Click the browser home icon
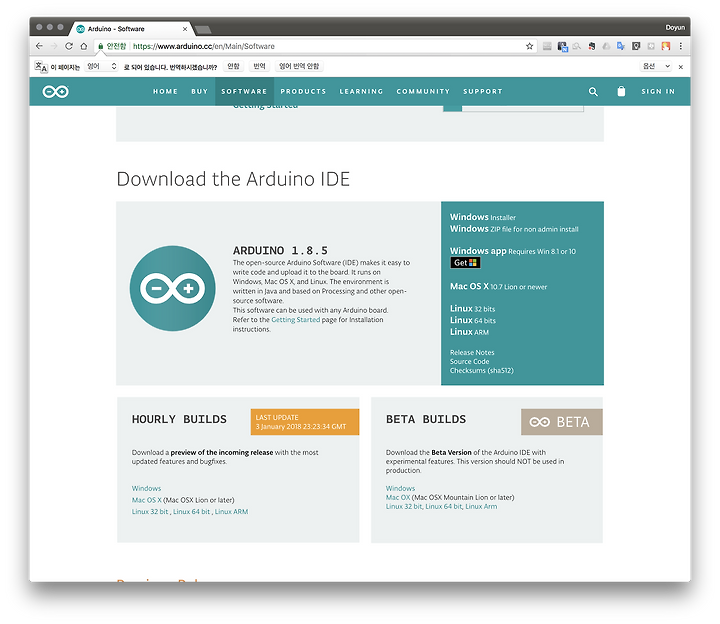The height and width of the screenshot is (624, 720). (84, 46)
